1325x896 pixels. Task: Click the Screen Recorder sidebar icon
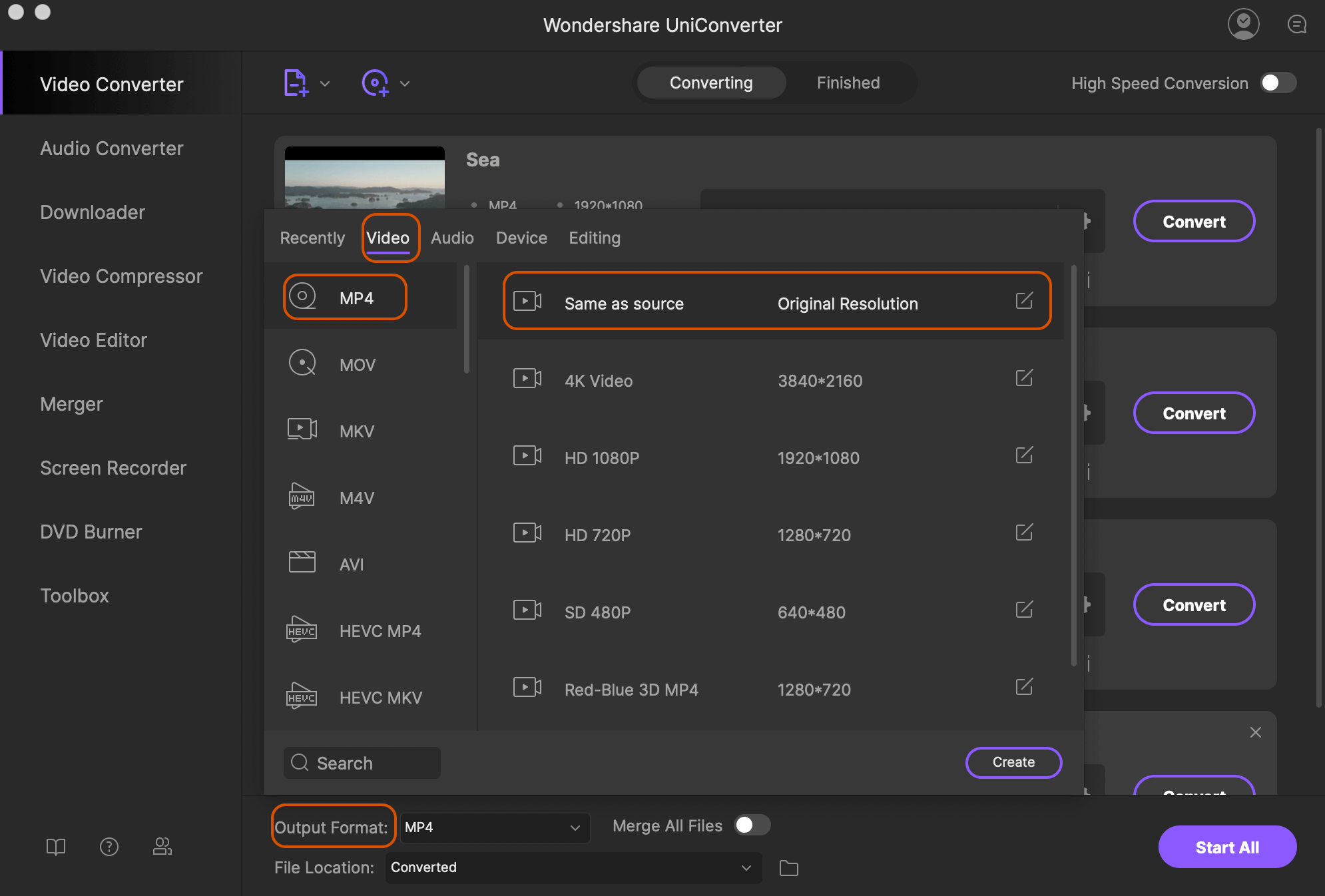[113, 466]
